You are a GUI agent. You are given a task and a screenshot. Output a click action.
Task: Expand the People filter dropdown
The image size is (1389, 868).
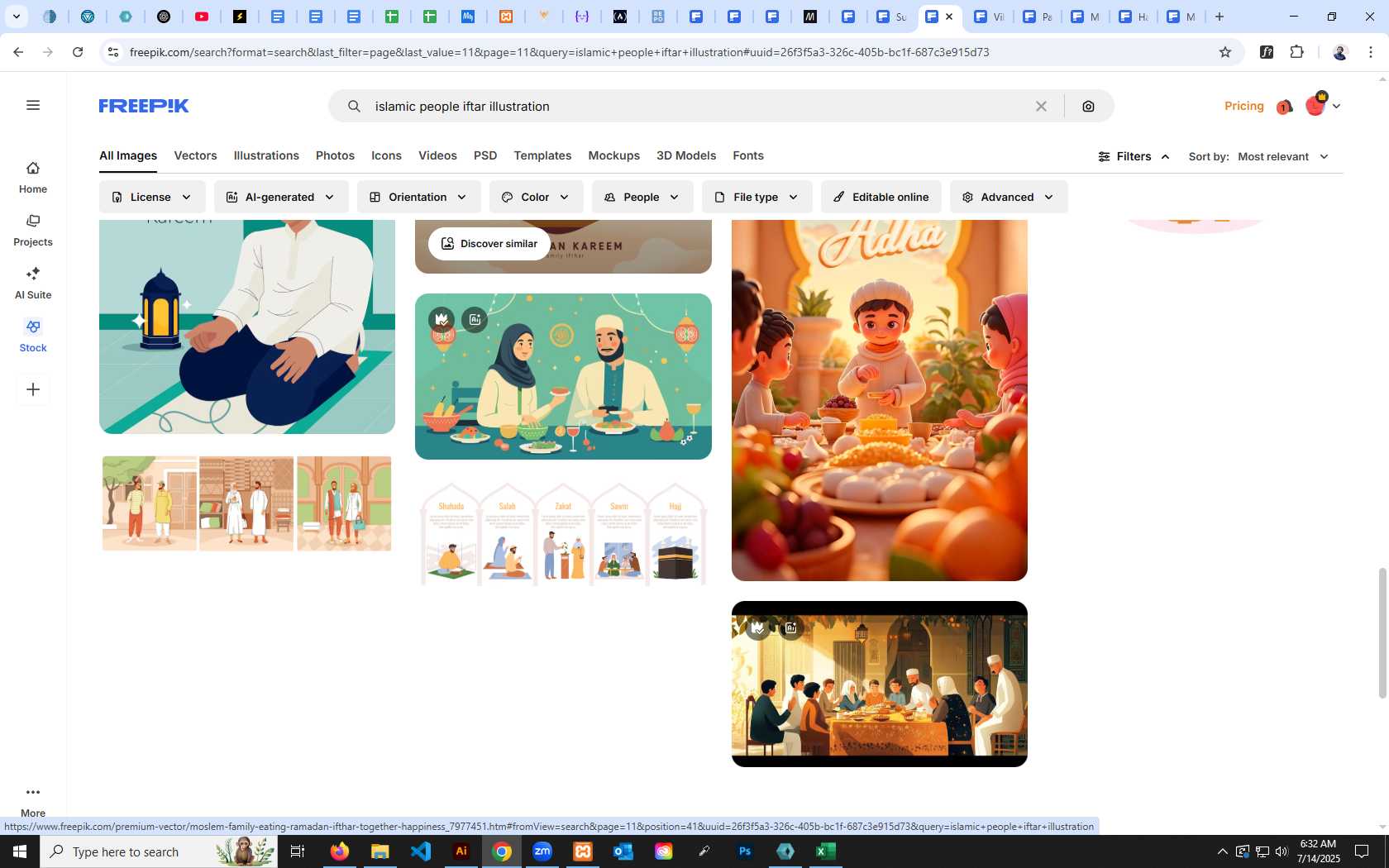coord(642,197)
